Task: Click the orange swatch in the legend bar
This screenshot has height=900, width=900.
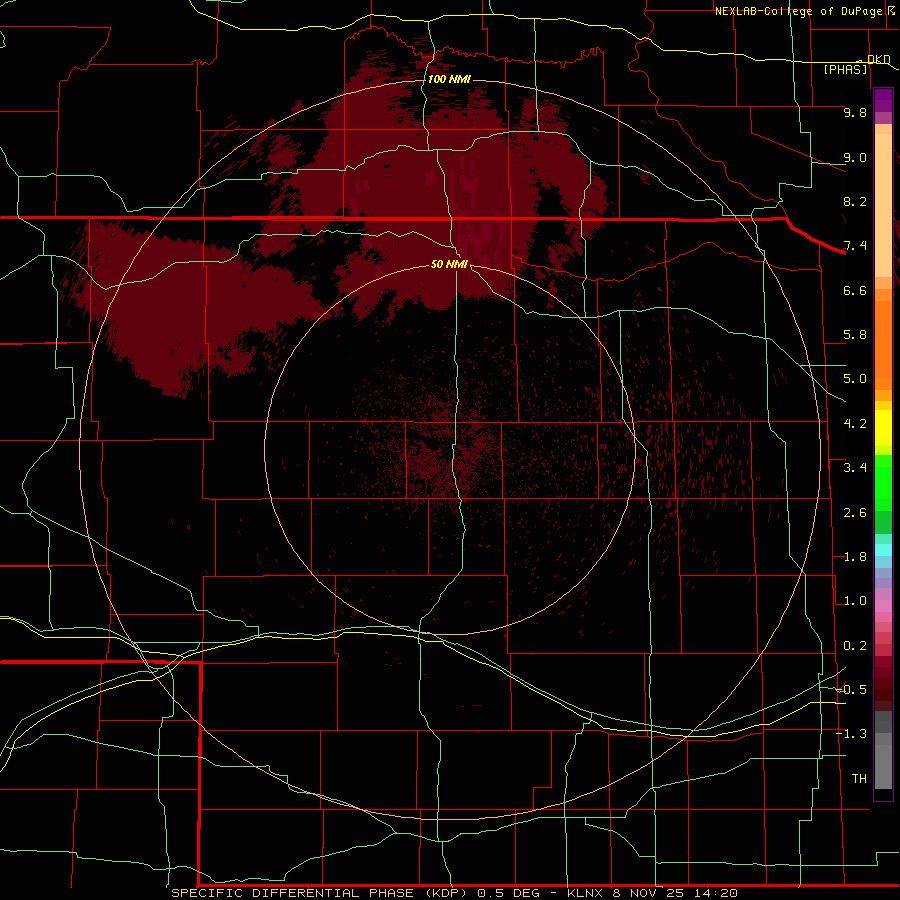Action: pos(883,344)
